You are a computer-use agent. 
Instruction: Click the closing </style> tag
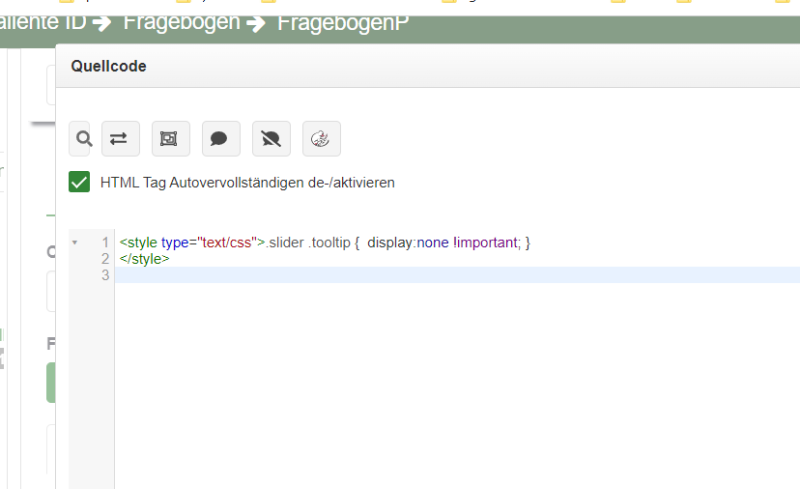click(144, 259)
